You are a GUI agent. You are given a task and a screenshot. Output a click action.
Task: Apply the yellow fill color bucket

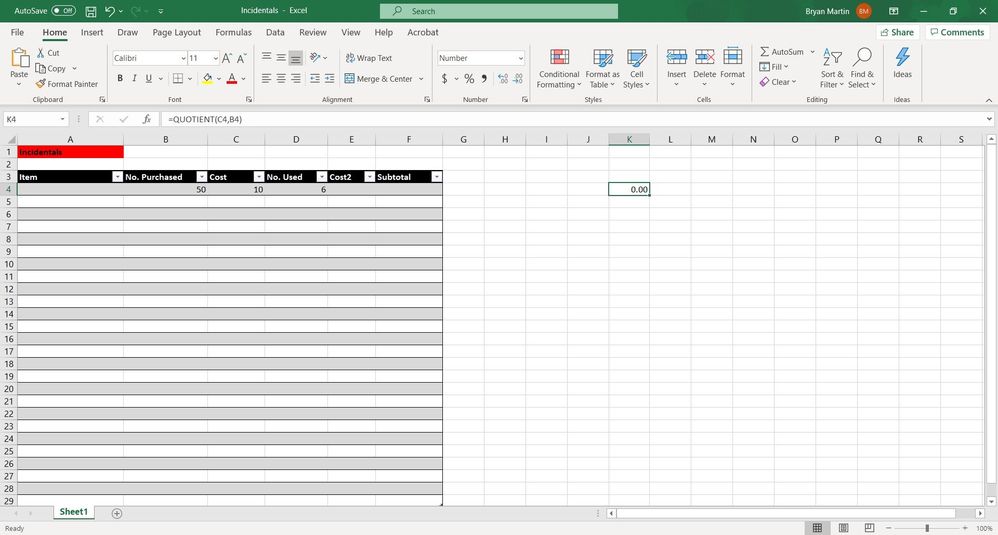(207, 78)
